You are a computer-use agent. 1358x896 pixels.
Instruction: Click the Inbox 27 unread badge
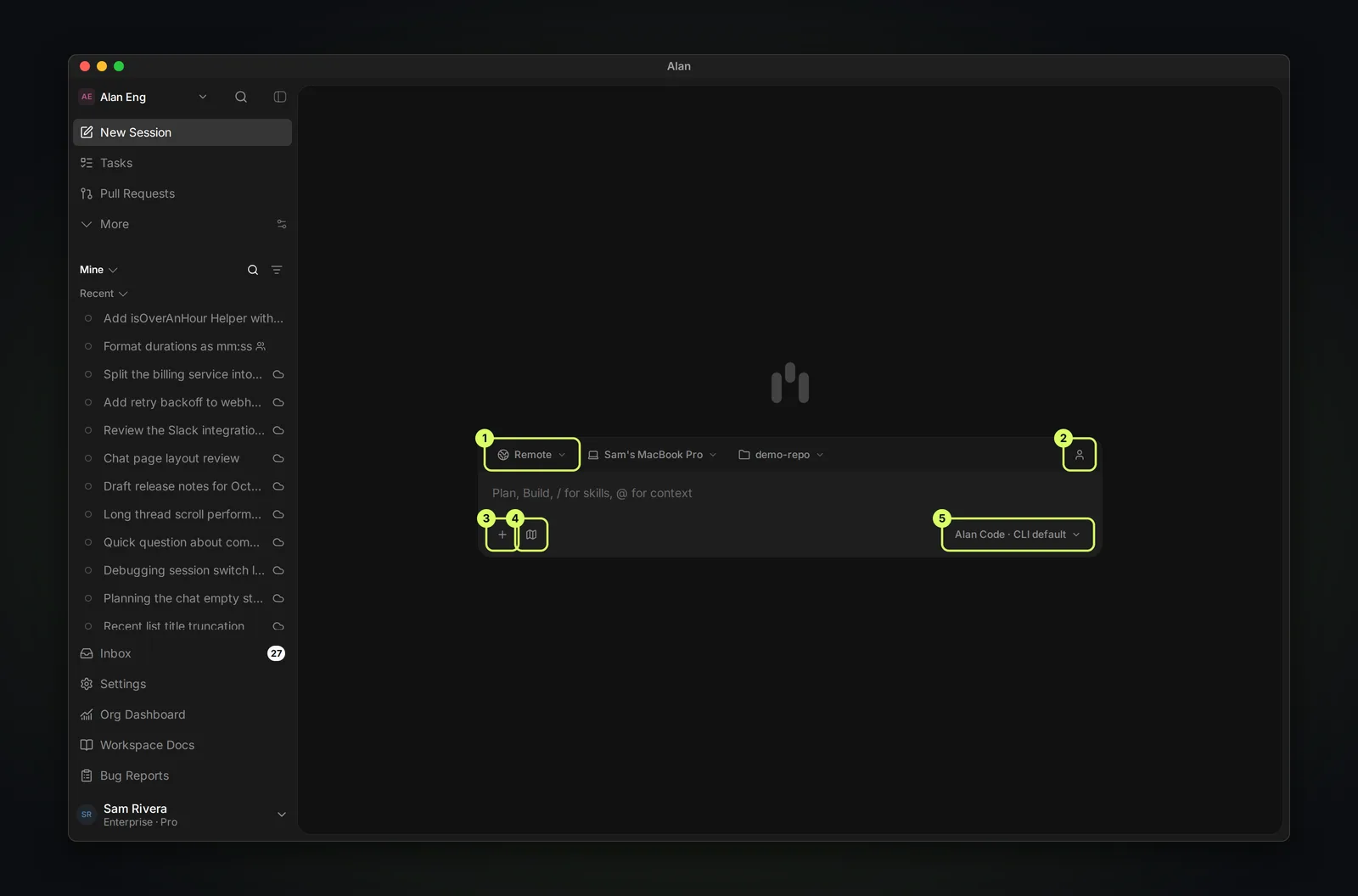click(x=277, y=653)
